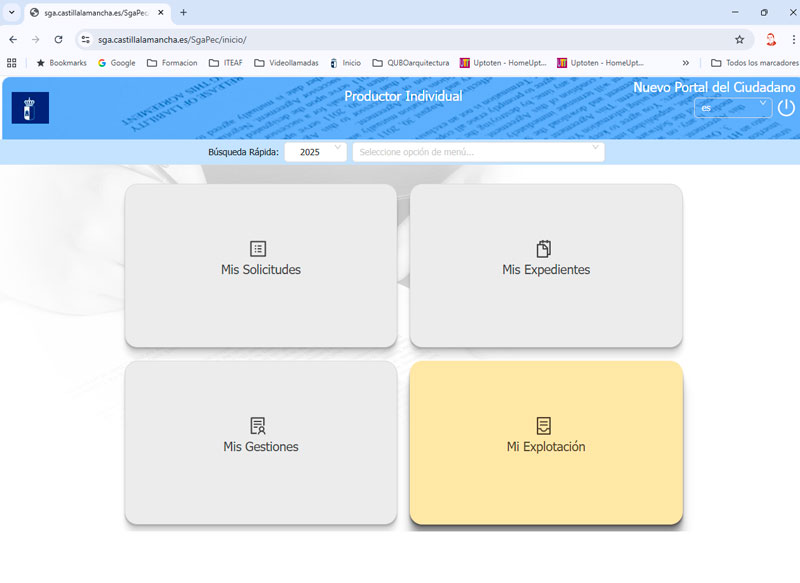
Task: Close the sga.castillalamancha.es tab
Action: tap(161, 12)
